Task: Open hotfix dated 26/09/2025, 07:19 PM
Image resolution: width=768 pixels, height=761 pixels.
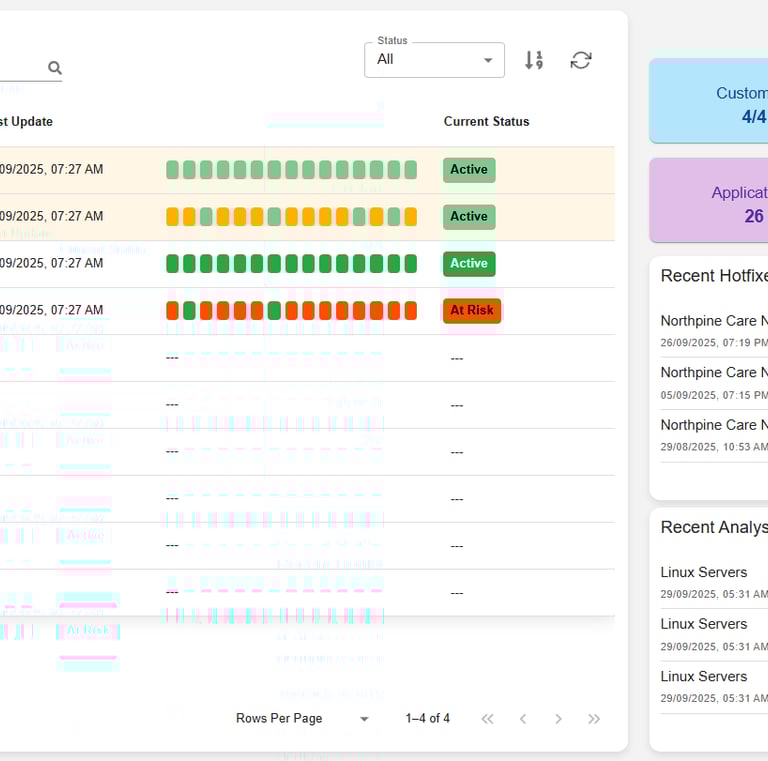Action: [x=714, y=331]
